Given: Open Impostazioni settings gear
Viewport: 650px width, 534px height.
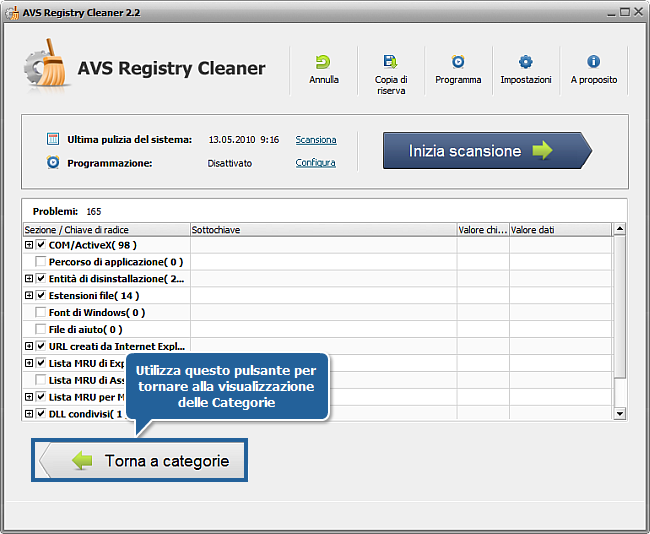Looking at the screenshot, I should tap(526, 62).
